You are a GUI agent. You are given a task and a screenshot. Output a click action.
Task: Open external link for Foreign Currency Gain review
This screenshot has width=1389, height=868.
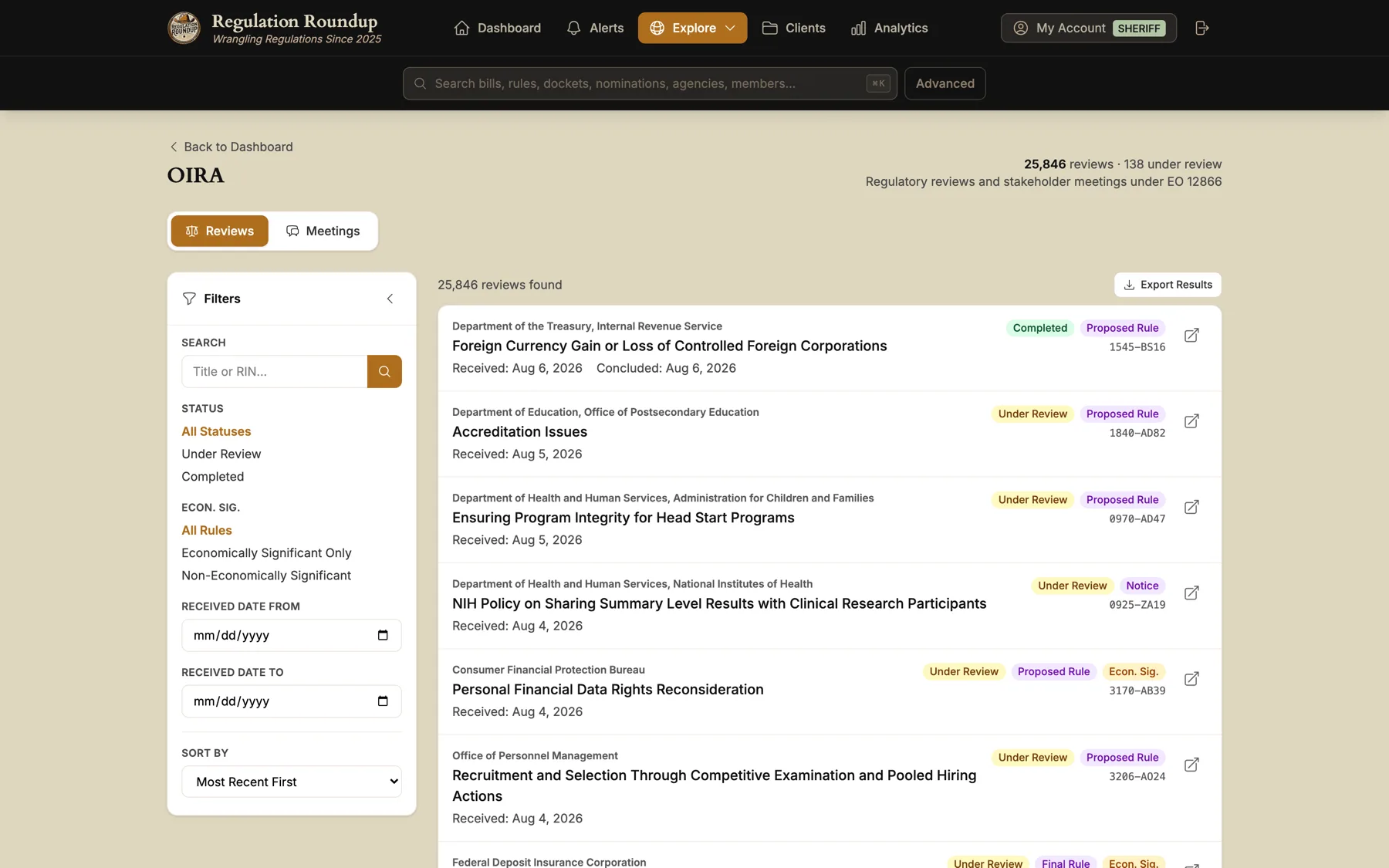(x=1191, y=336)
